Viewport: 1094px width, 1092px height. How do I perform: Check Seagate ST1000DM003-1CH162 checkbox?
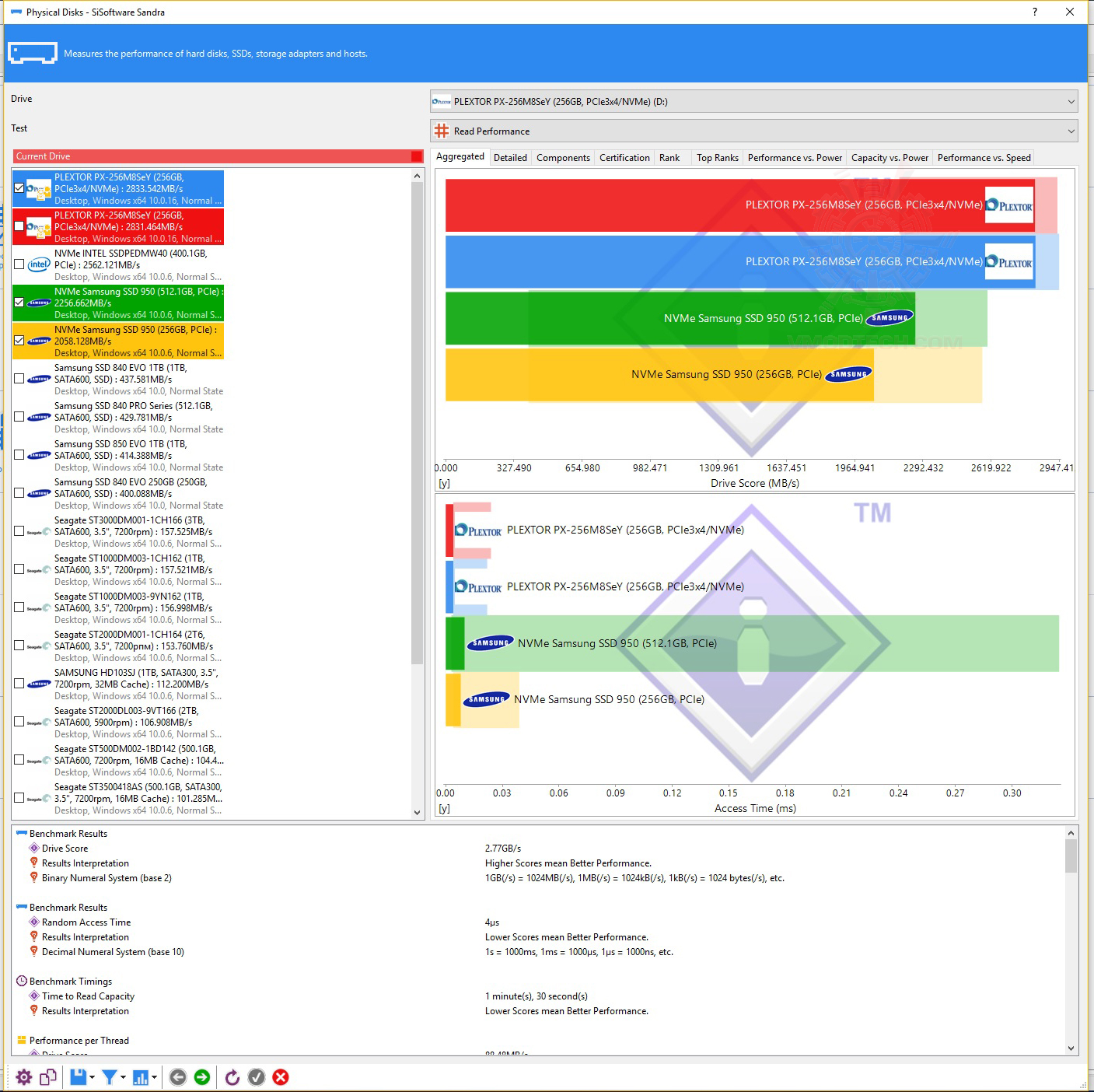coord(19,569)
